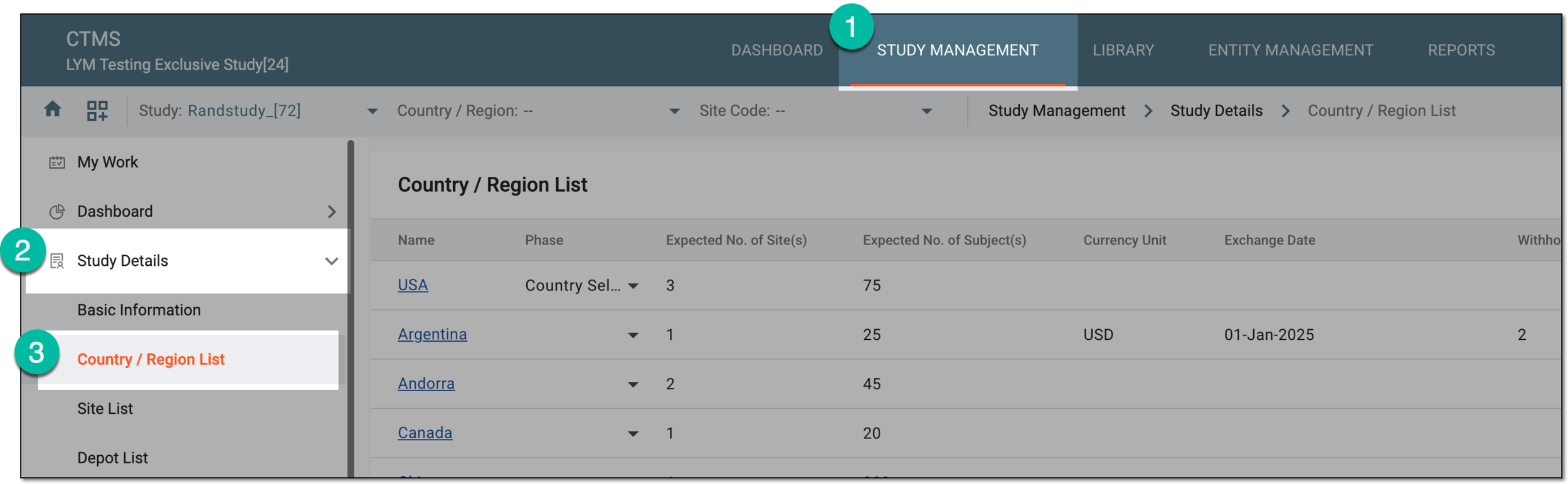Viewport: 1568px width, 484px height.
Task: Open the add-widget grid icon
Action: point(97,111)
